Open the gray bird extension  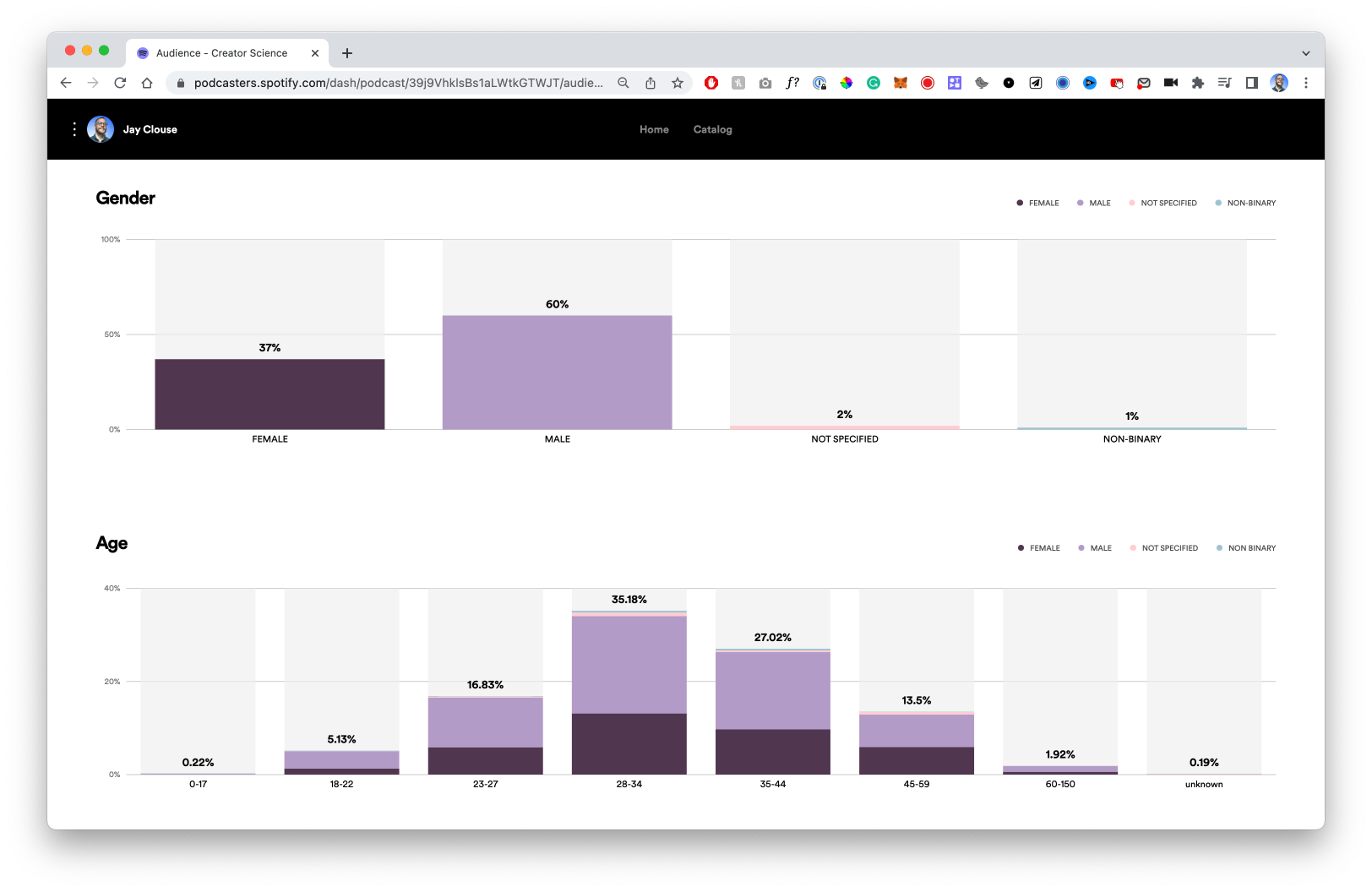point(982,83)
